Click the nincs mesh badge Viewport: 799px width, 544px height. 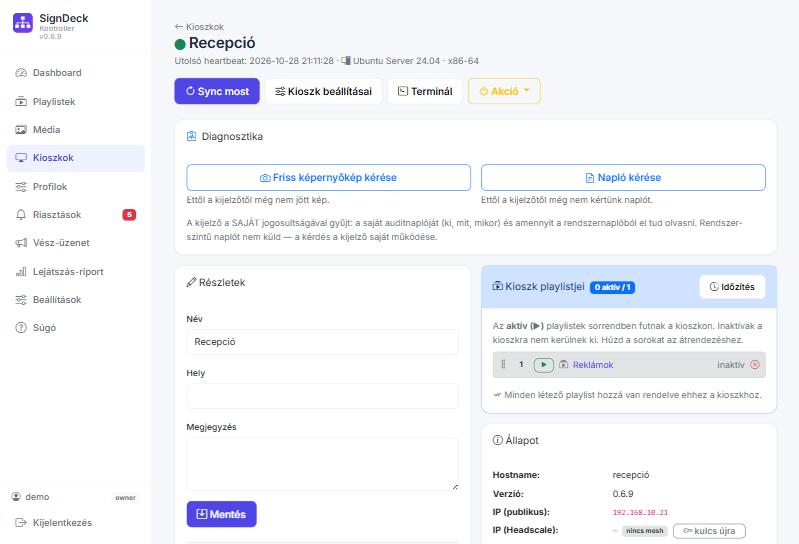645,531
